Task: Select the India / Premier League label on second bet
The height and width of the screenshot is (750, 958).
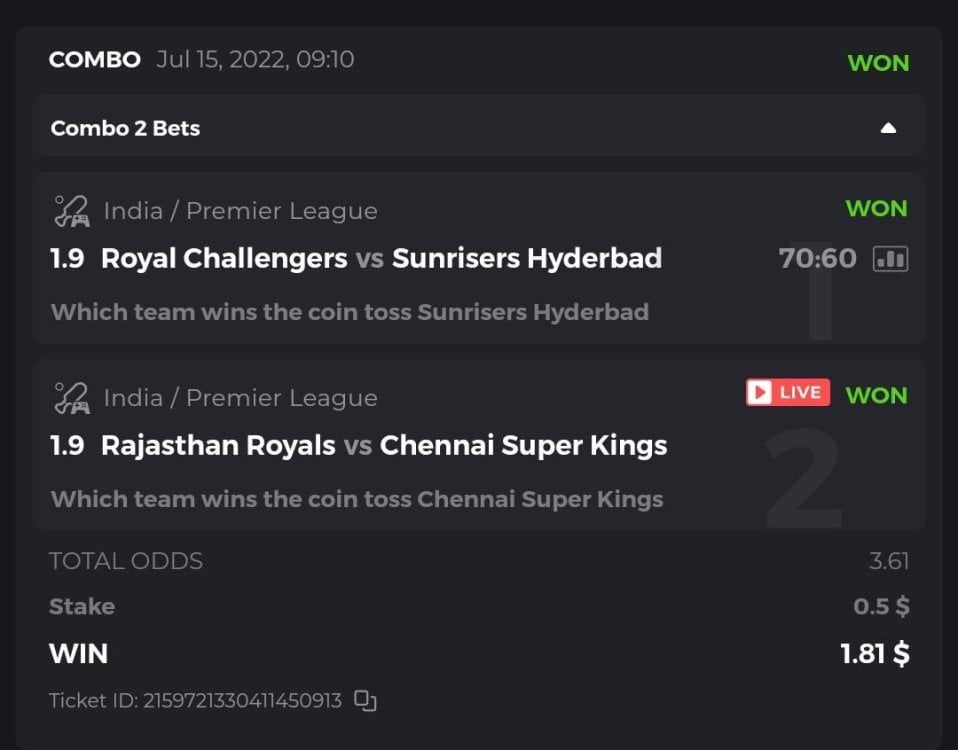Action: 241,398
